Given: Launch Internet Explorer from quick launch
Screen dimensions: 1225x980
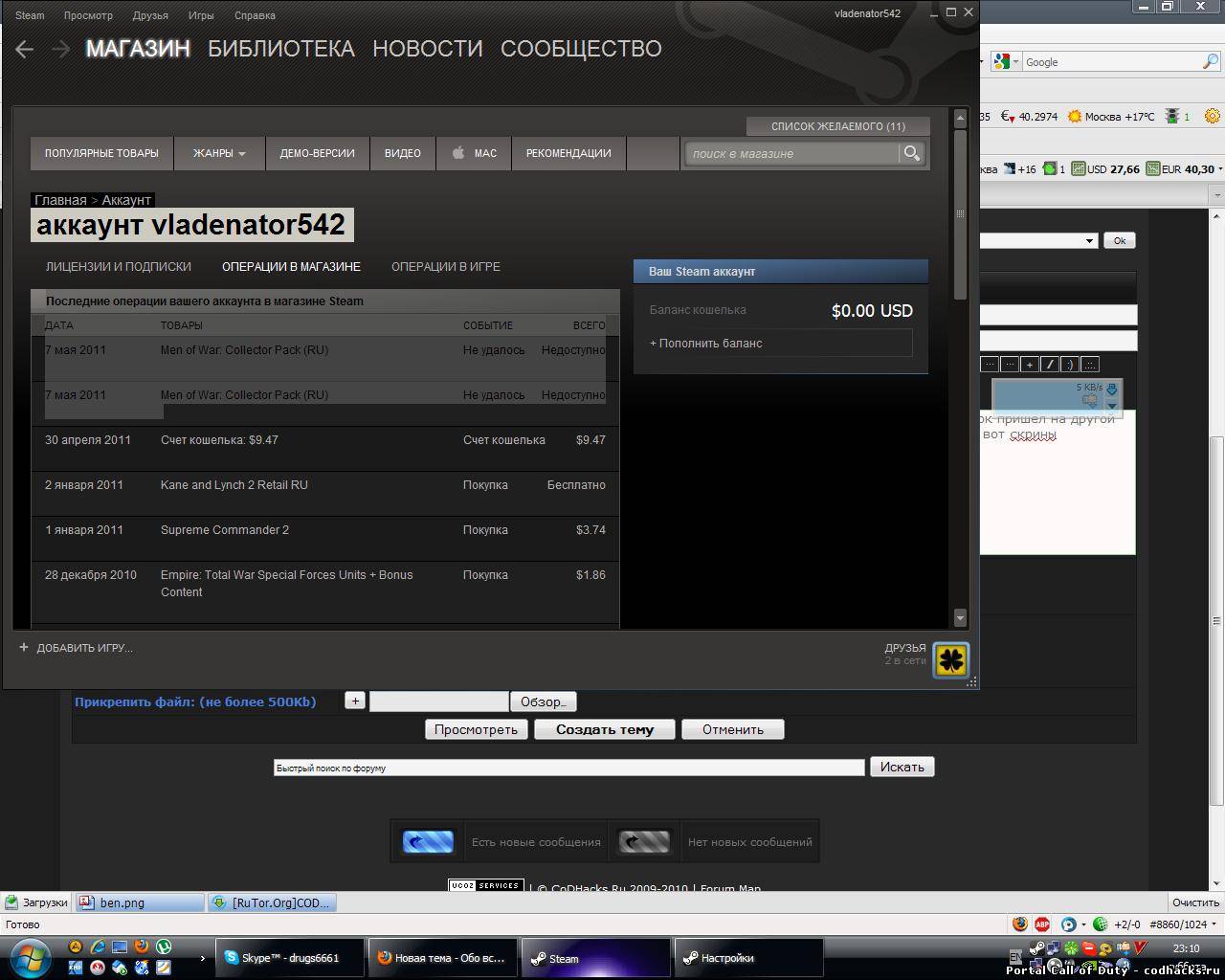Looking at the screenshot, I should (98, 947).
